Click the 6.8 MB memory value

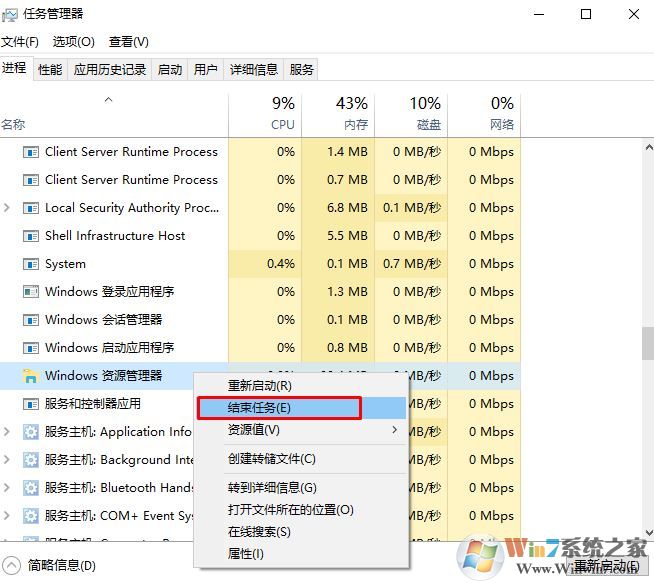[347, 208]
